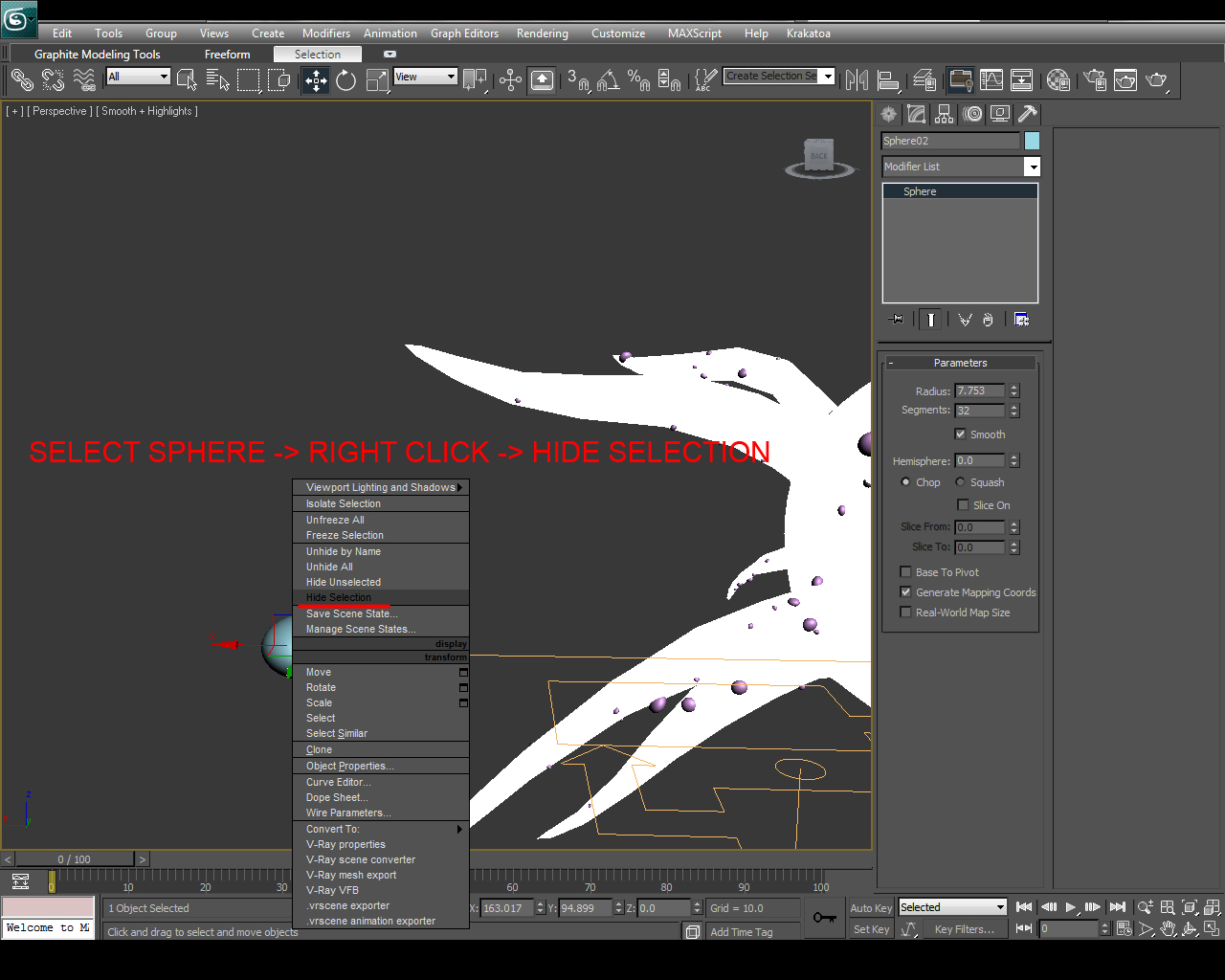Jump to the end of animation

pyautogui.click(x=1118, y=907)
